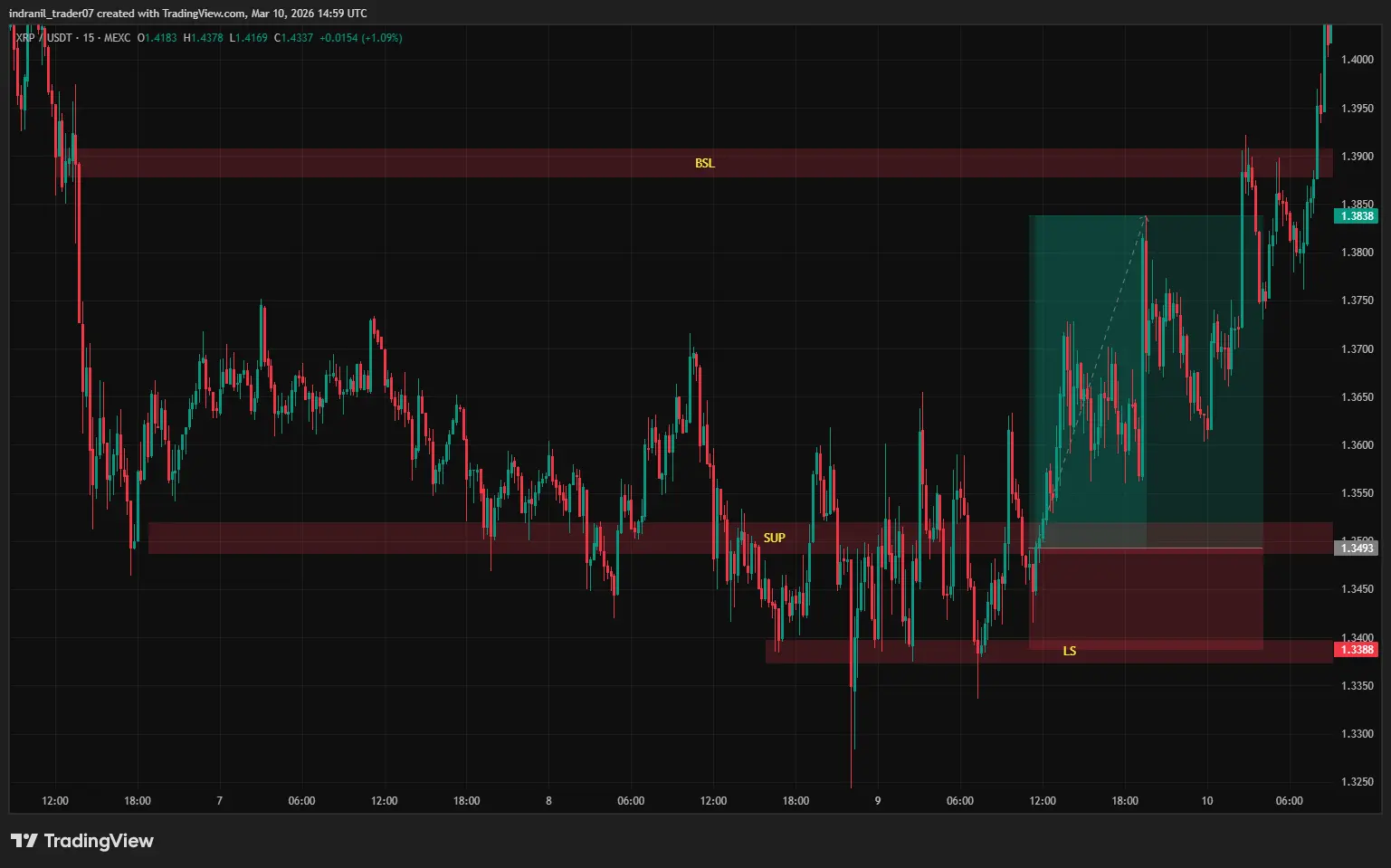1391x868 pixels.
Task: Click the green profit area of long position
Action: tap(1146, 381)
